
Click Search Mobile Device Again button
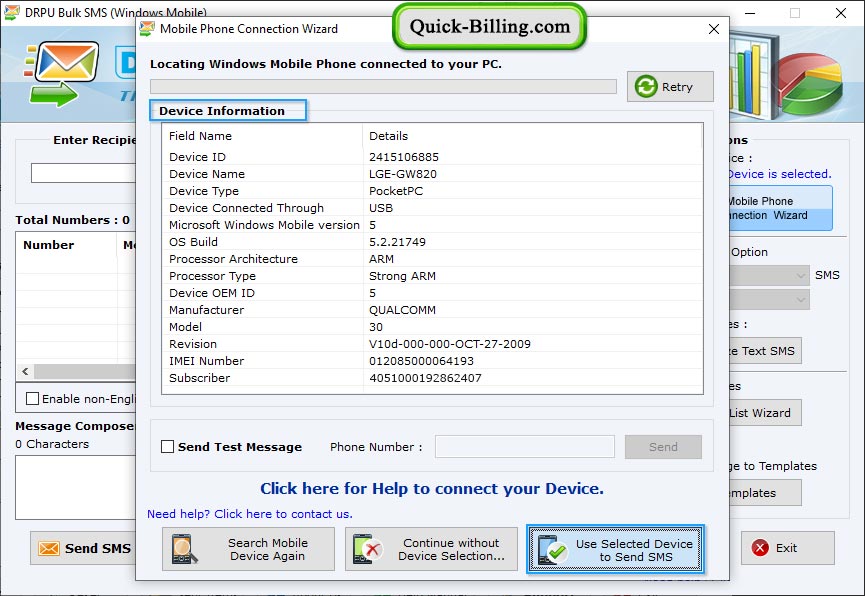click(248, 549)
